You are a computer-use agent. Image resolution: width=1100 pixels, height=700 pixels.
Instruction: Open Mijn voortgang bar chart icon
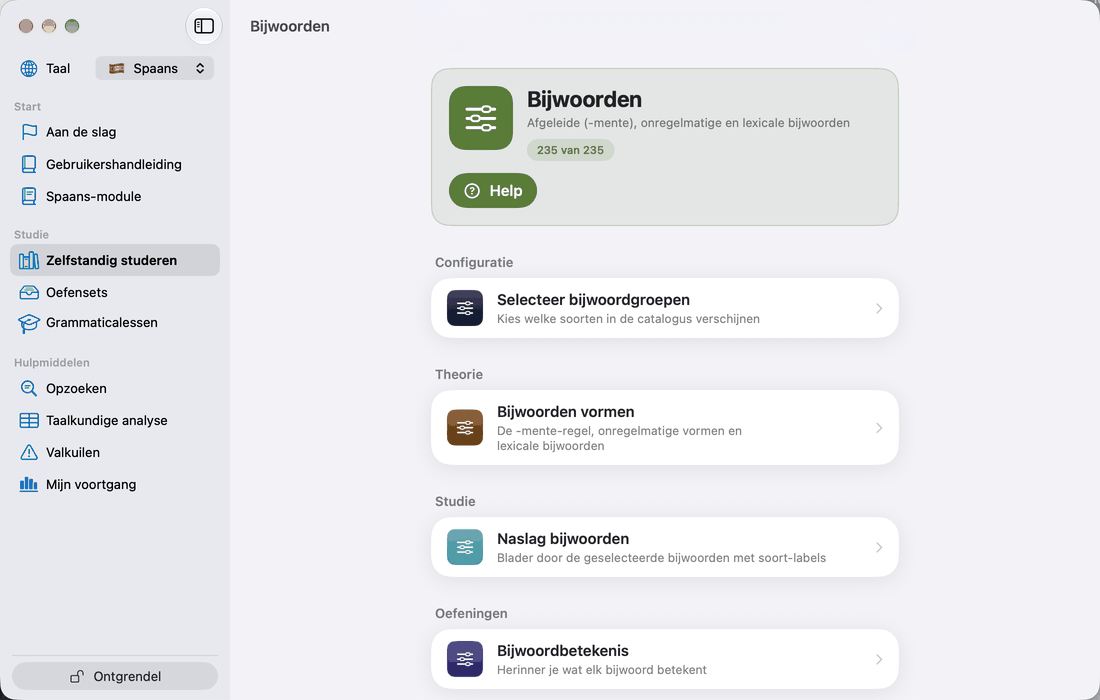pyautogui.click(x=29, y=484)
